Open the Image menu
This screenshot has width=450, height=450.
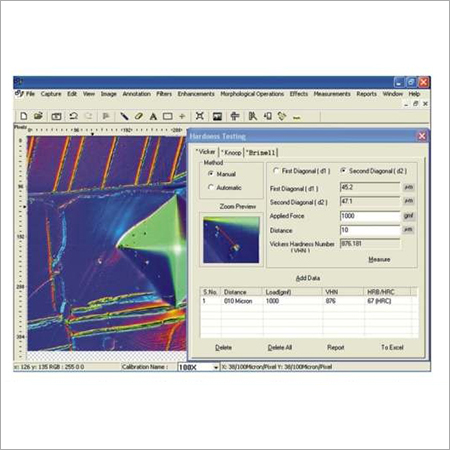(x=109, y=94)
